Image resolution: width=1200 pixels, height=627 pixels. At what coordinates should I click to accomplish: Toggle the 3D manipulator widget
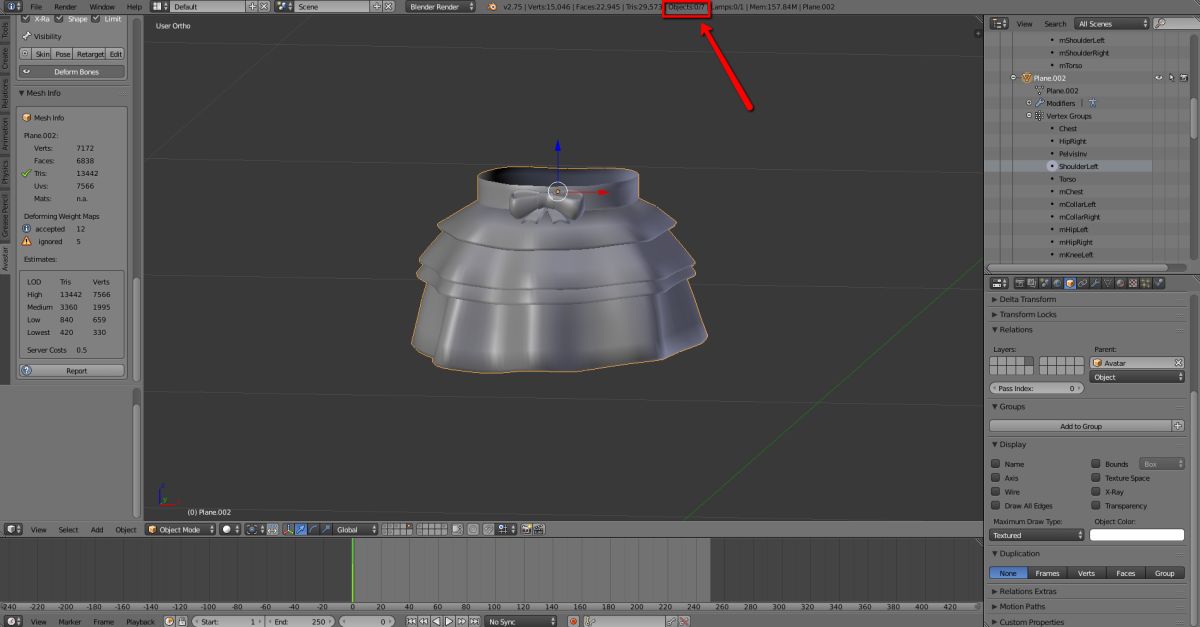(x=287, y=529)
